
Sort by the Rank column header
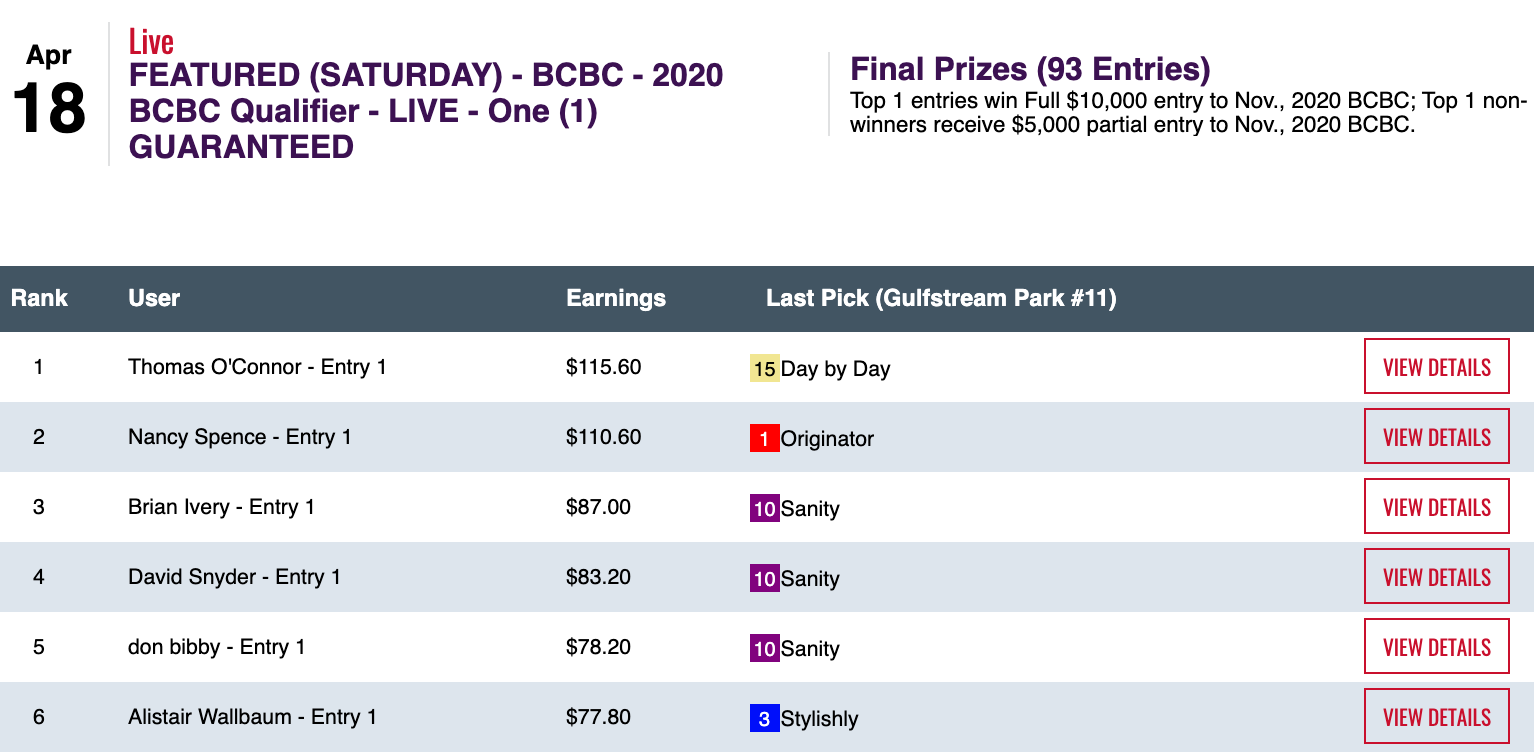pos(39,298)
